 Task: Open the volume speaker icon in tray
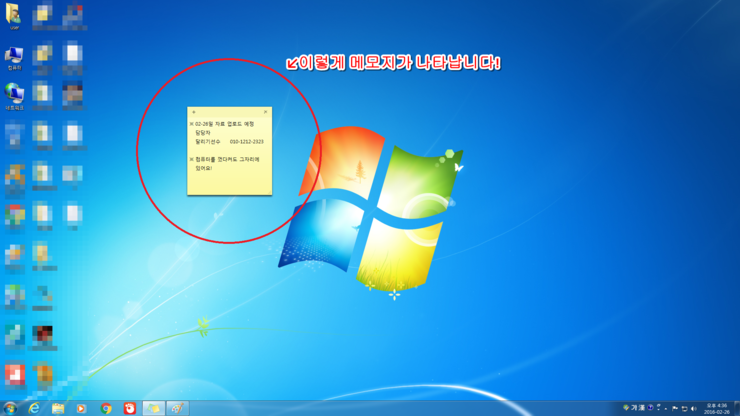coord(693,408)
